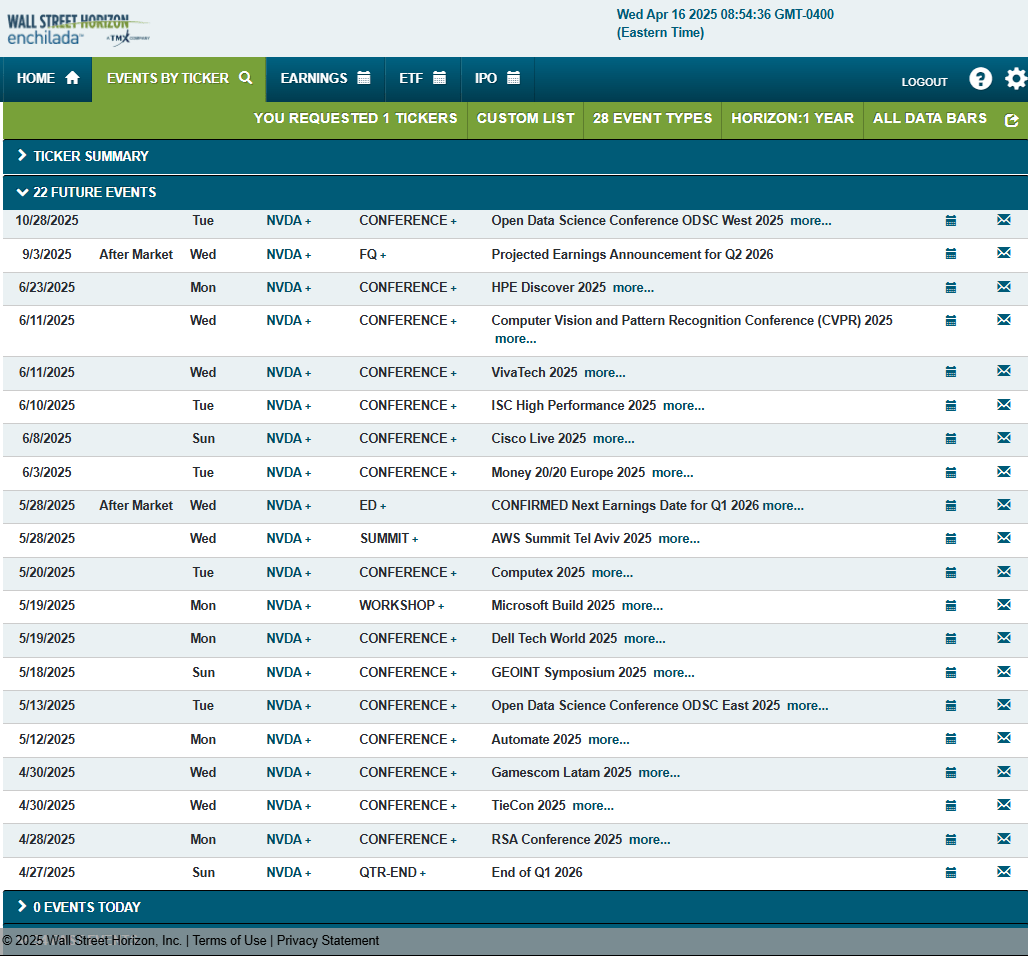Click more link for Dell Tech World 2025
The width and height of the screenshot is (1028, 956).
tap(644, 639)
